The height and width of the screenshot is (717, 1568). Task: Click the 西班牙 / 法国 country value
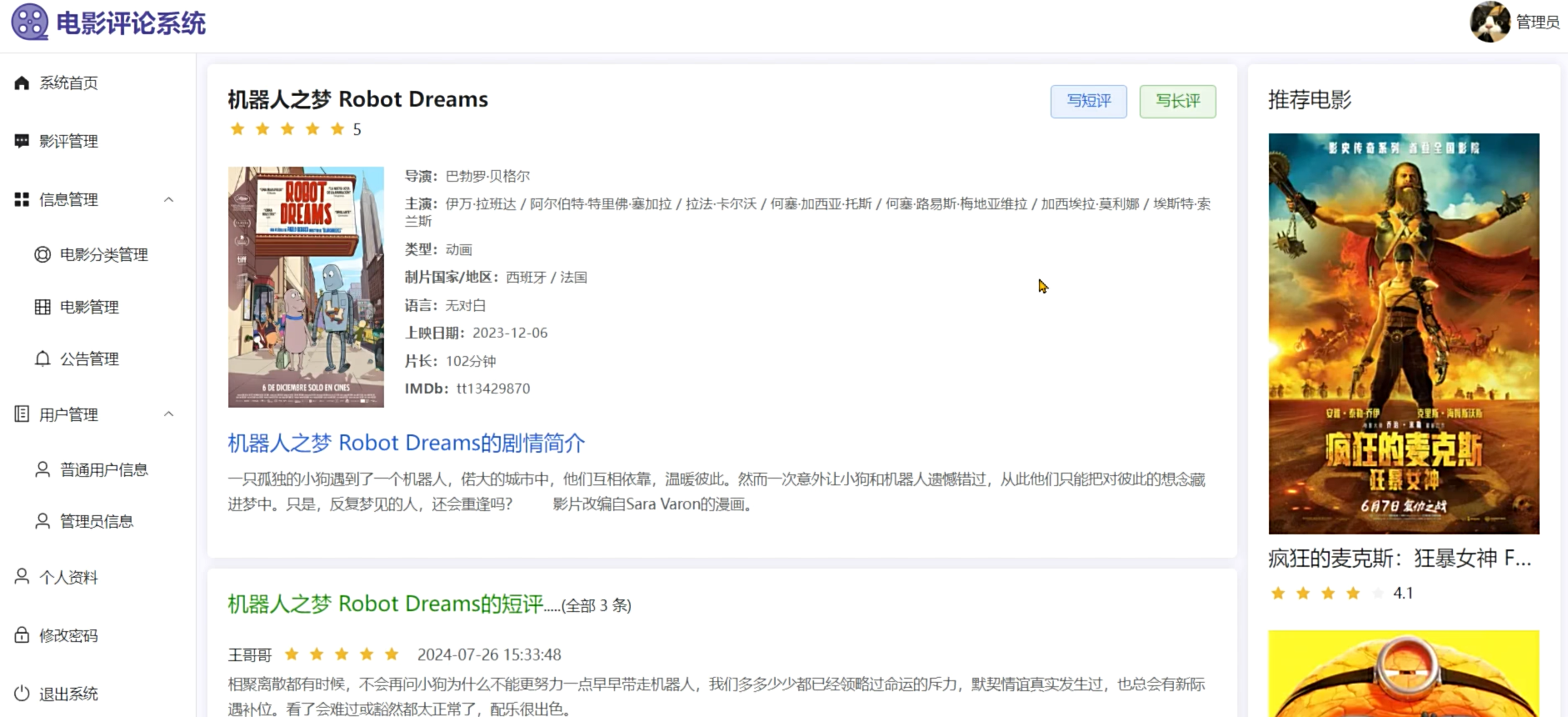(547, 277)
